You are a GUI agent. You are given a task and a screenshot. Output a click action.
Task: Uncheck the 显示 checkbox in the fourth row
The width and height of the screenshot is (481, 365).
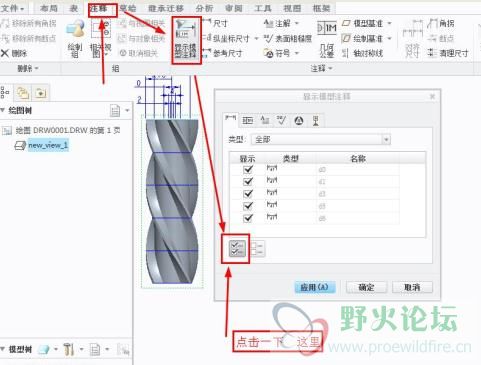tap(248, 206)
